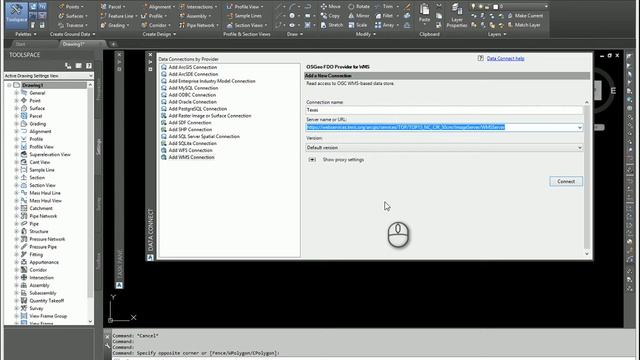Select Pipe Network in settings tree
The image size is (640, 360).
(x=43, y=216)
